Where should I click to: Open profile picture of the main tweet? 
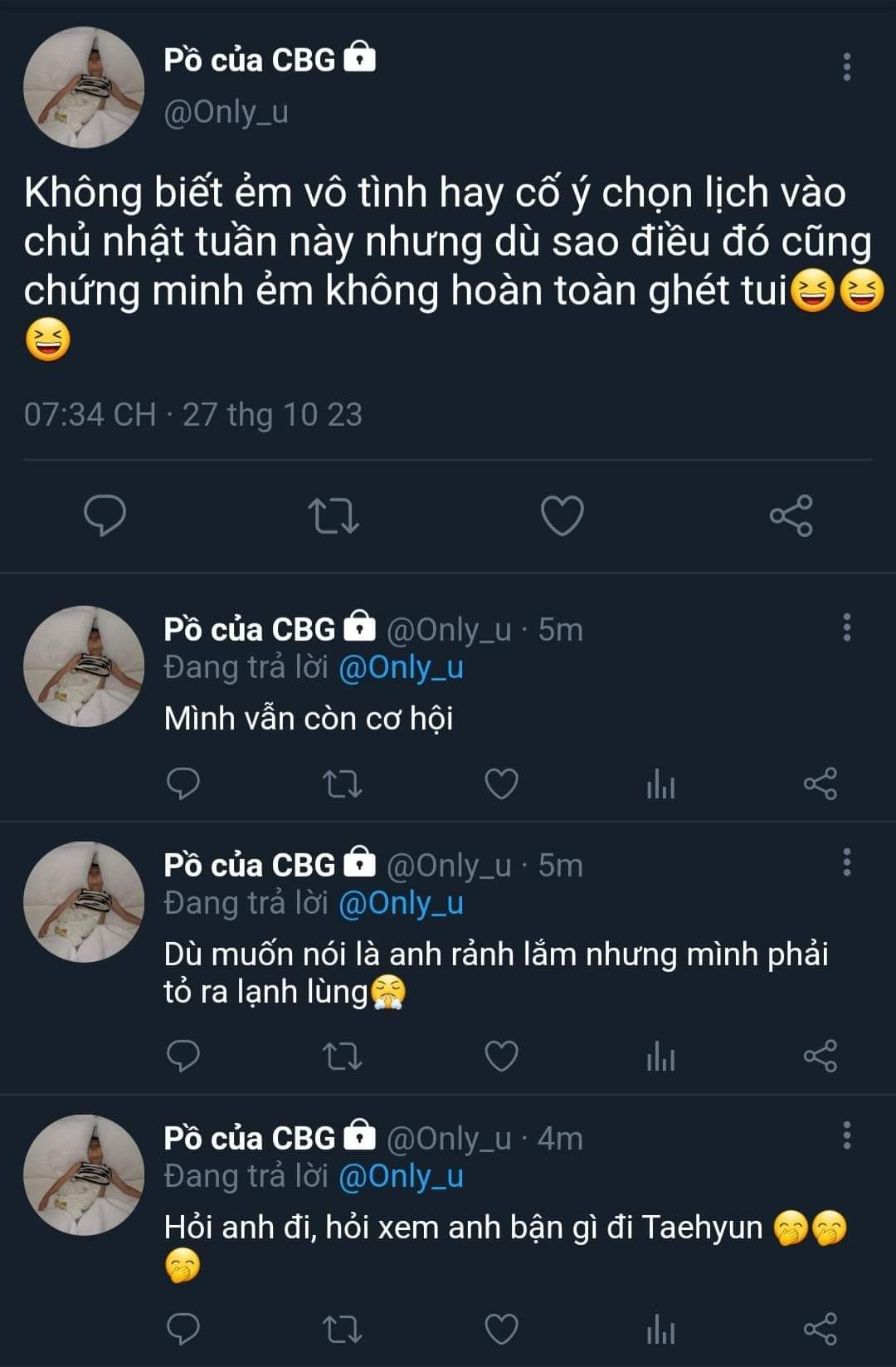(x=84, y=87)
